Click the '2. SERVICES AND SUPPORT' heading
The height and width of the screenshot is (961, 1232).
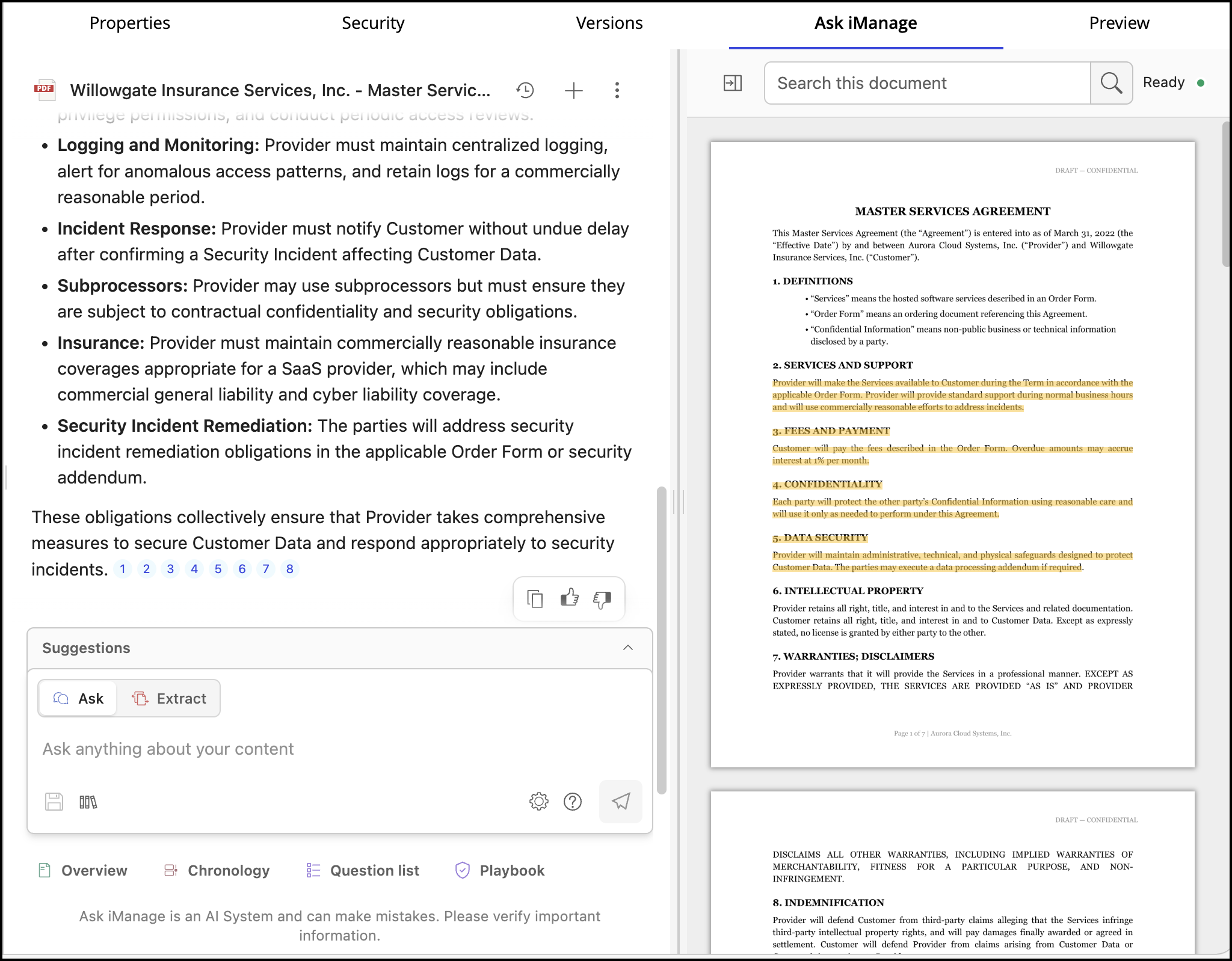[x=842, y=365]
